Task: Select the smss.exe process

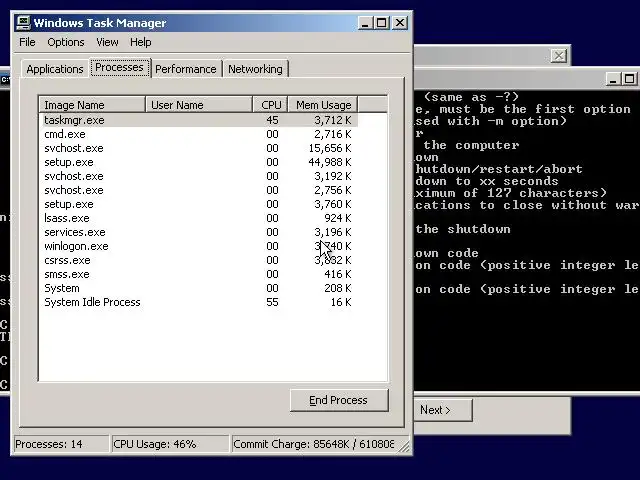Action: tap(199, 274)
